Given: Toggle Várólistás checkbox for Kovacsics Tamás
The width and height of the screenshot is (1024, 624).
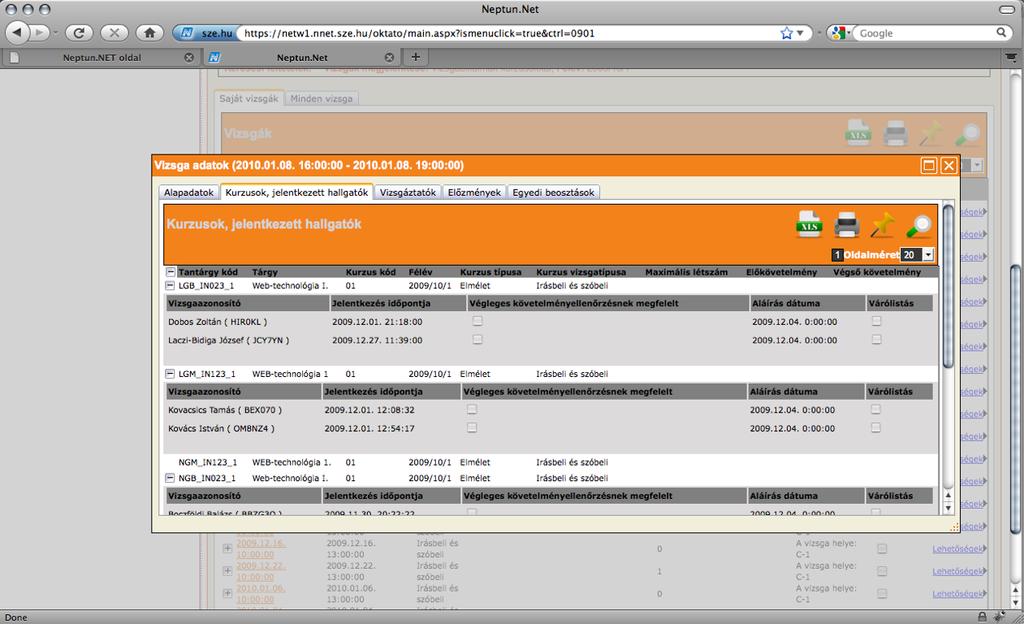Looking at the screenshot, I should [876, 409].
